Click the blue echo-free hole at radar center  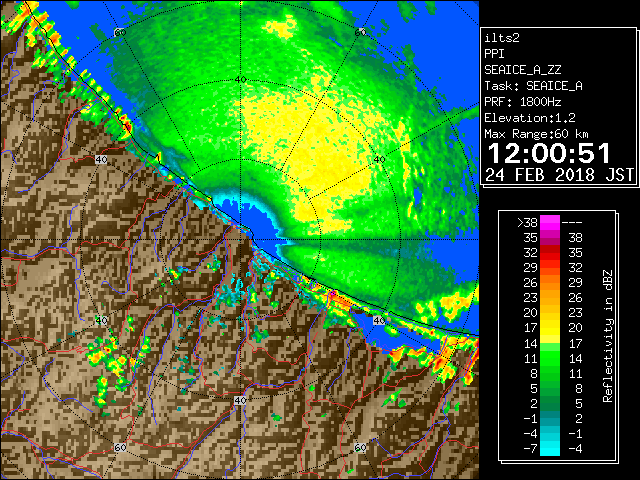tap(255, 220)
